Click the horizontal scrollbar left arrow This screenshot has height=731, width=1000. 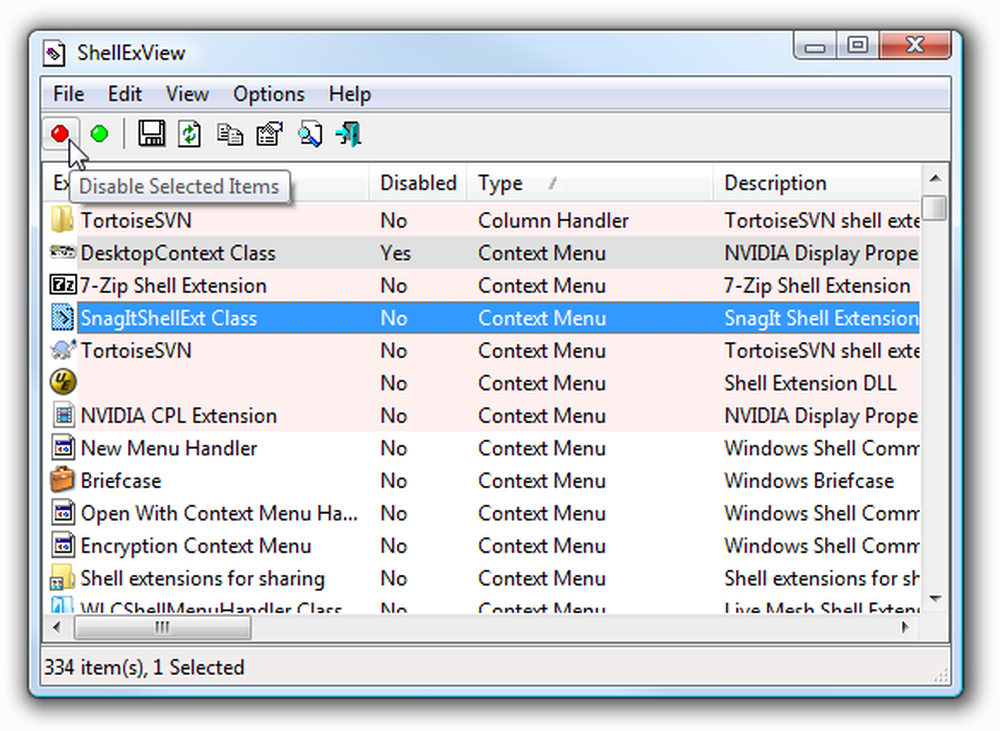click(x=57, y=628)
